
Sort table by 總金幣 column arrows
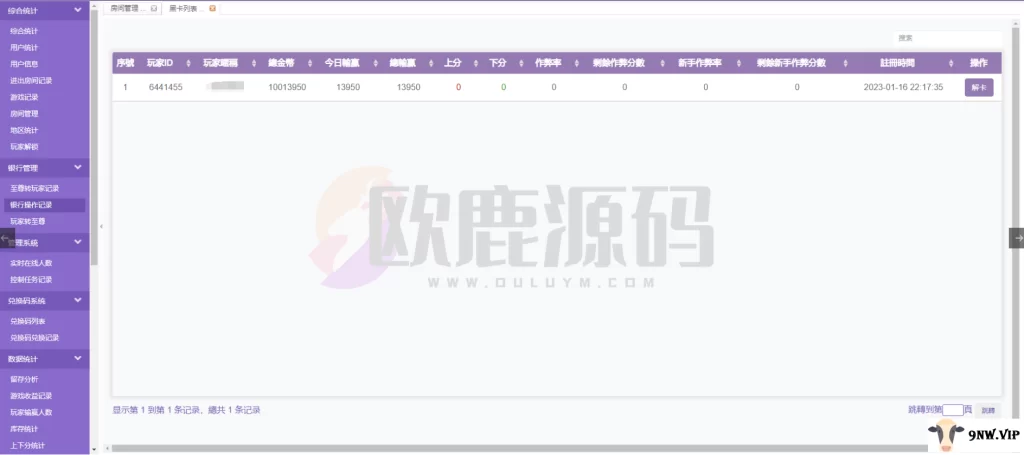point(308,63)
